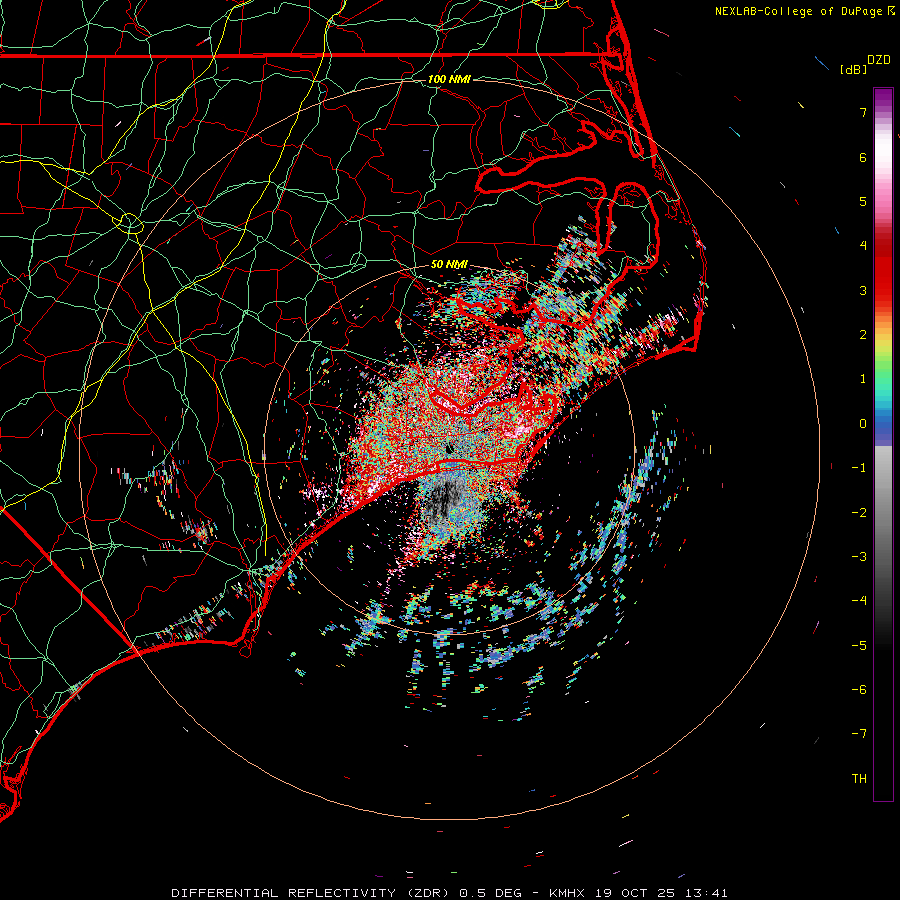Click the 1 dB value on the colorbar scale
The height and width of the screenshot is (900, 900).
pos(863,379)
